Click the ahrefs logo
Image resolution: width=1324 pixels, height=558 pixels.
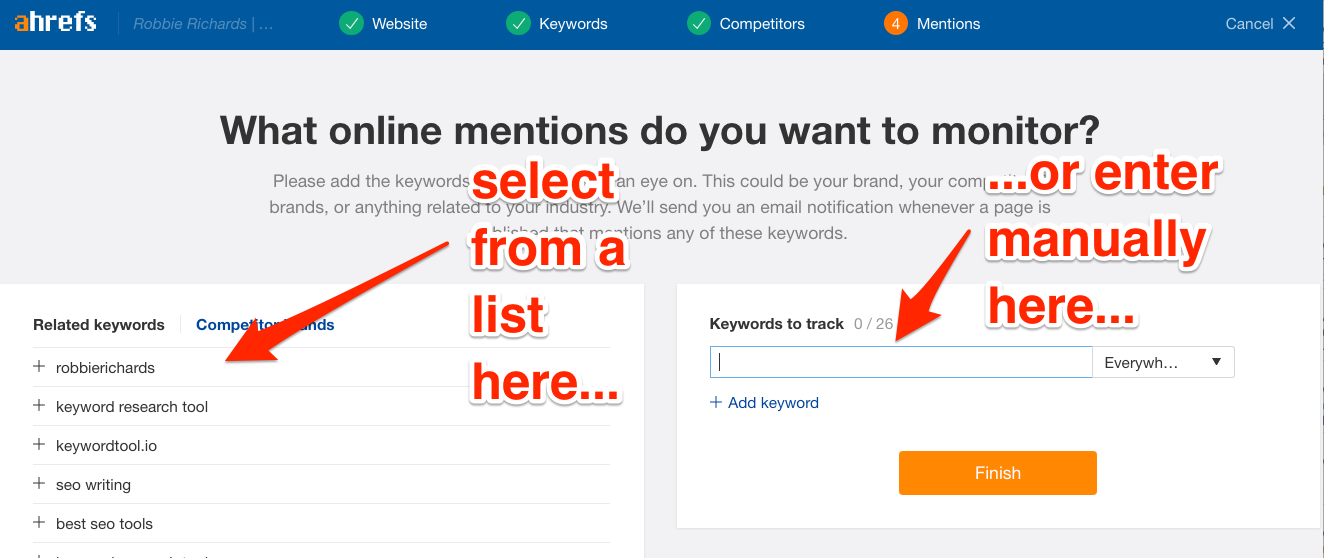(x=55, y=22)
